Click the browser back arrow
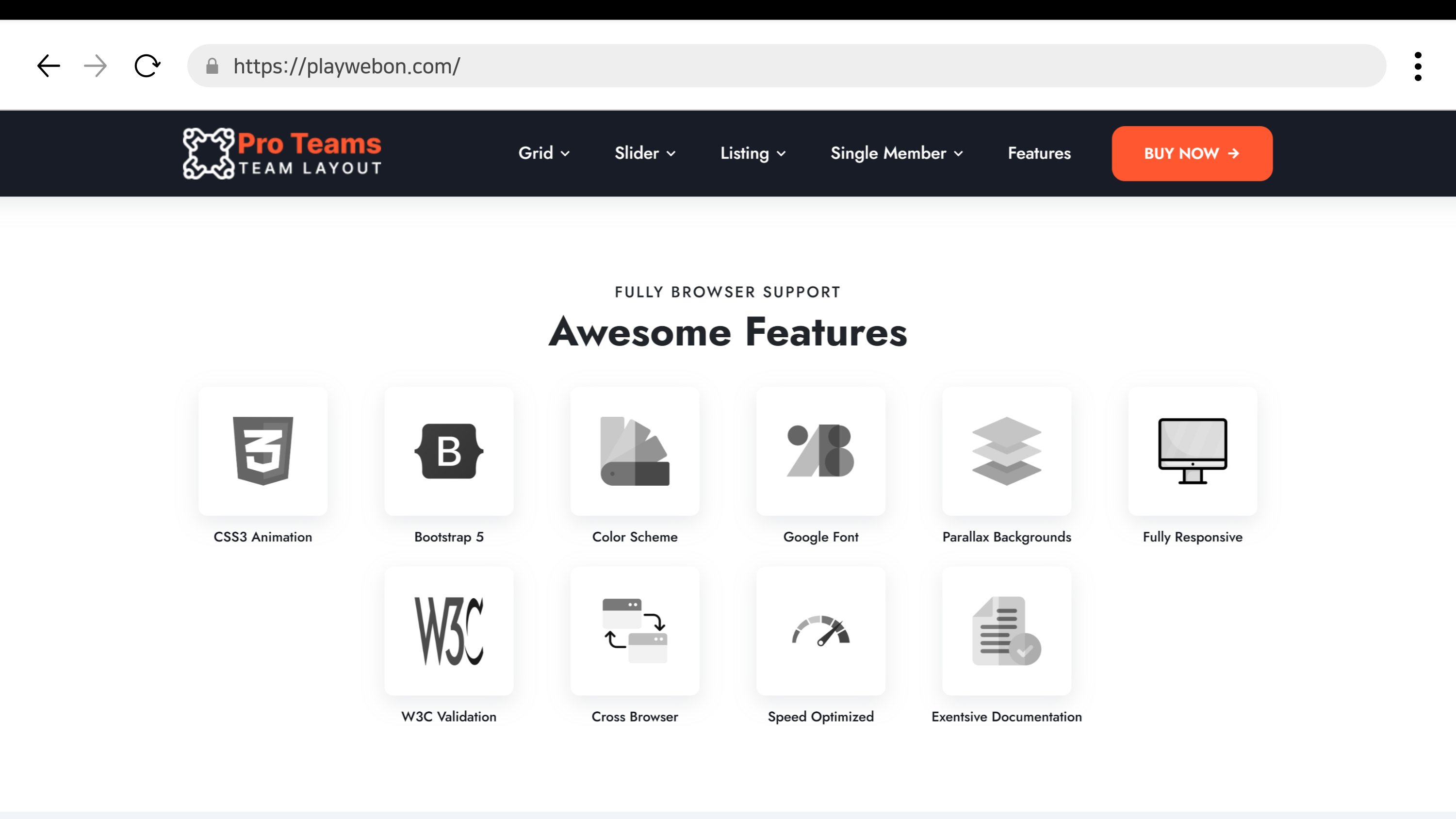 49,66
